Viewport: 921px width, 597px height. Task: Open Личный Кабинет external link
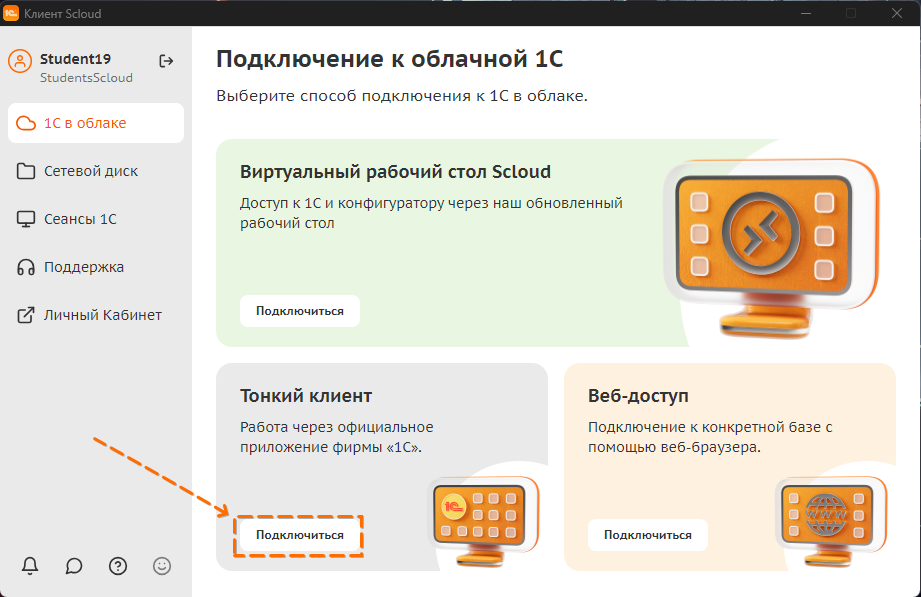(96, 315)
